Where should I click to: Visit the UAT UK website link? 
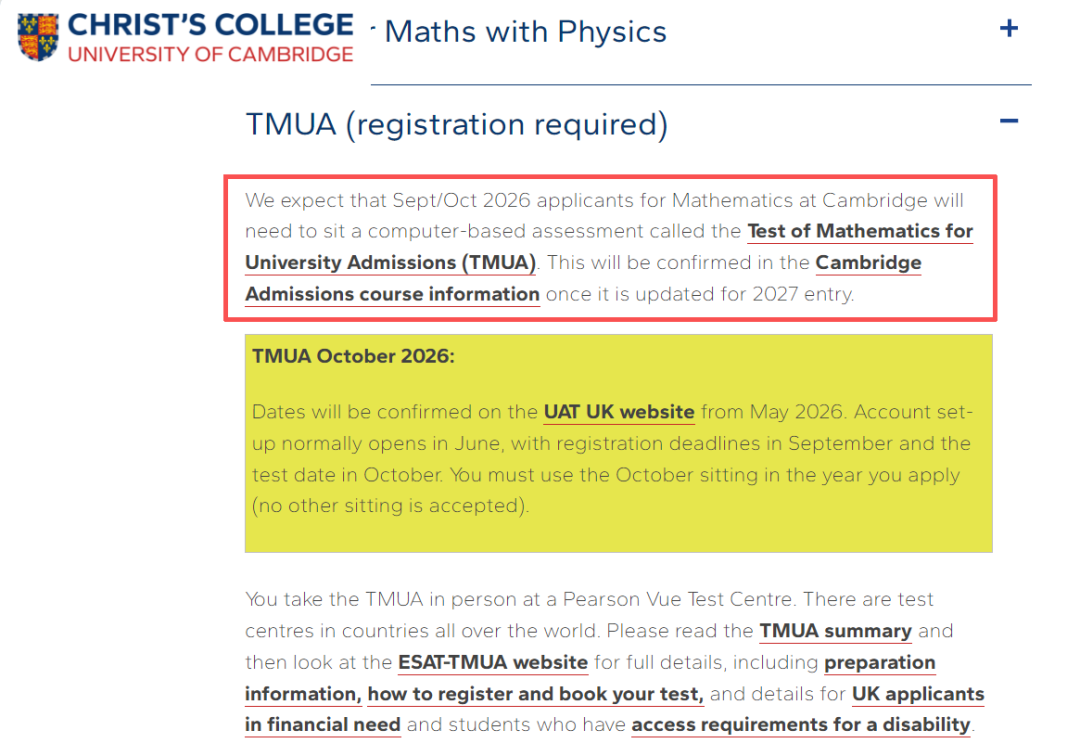click(619, 412)
